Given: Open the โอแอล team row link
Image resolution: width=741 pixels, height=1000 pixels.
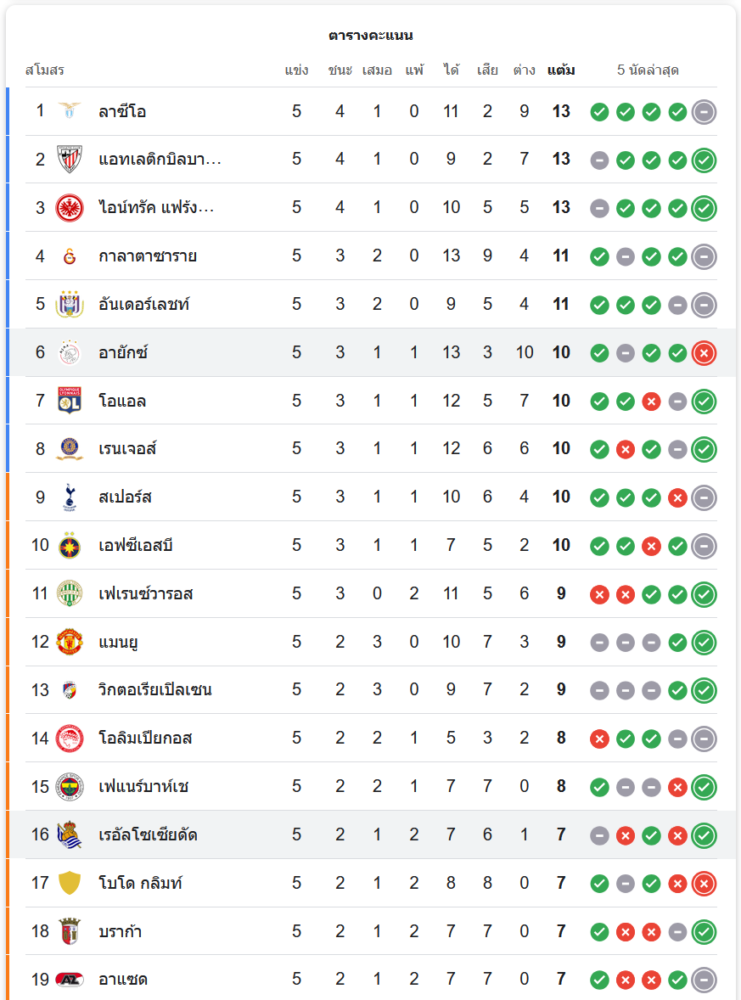Looking at the screenshot, I should pos(124,401).
